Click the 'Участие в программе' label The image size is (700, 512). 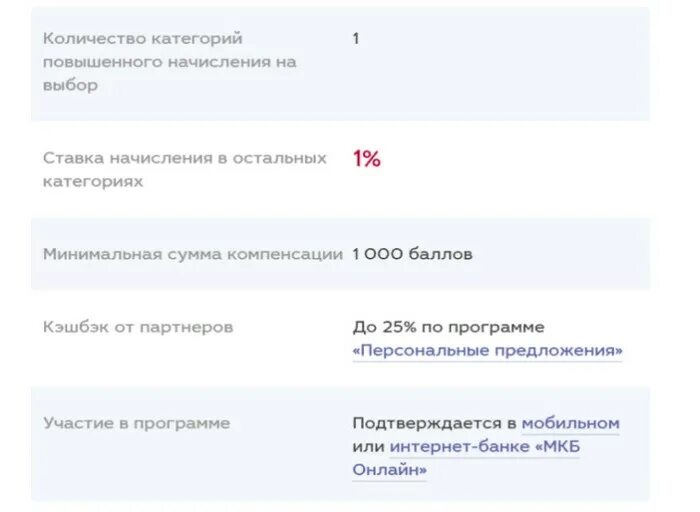pos(137,423)
